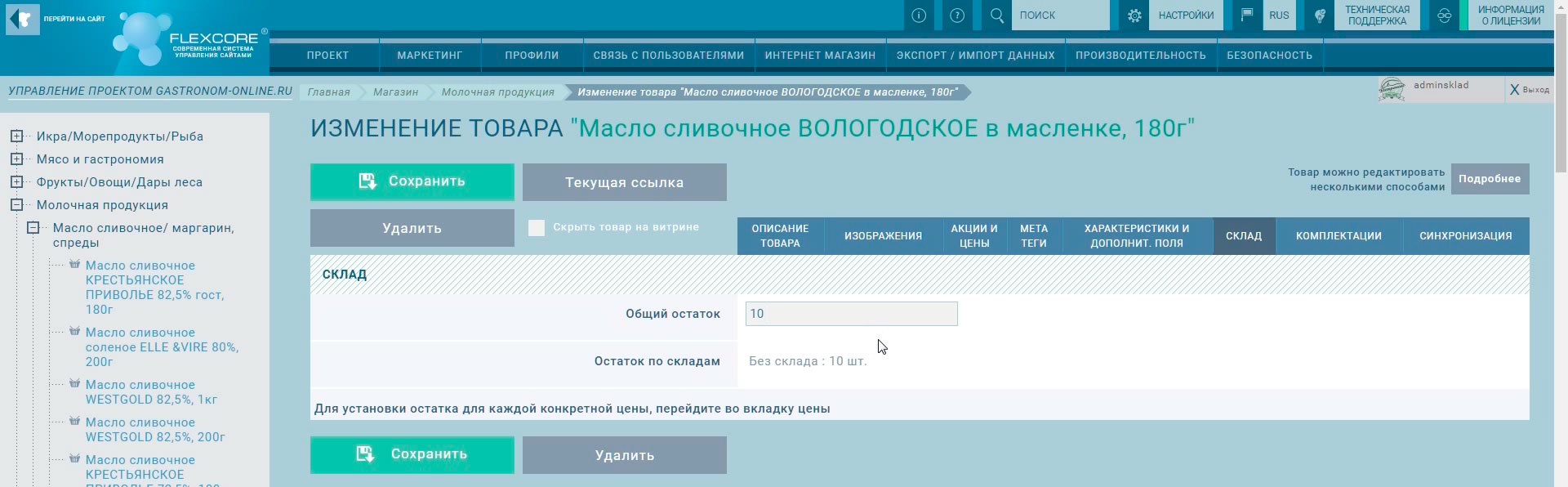Open product Масло сливочное соленое ELLE &VIRE
This screenshot has width=1568, height=487.
(x=163, y=346)
